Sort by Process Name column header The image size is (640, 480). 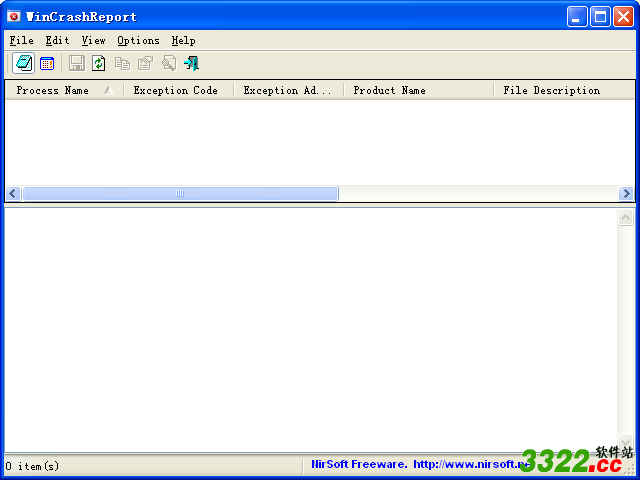(53, 90)
